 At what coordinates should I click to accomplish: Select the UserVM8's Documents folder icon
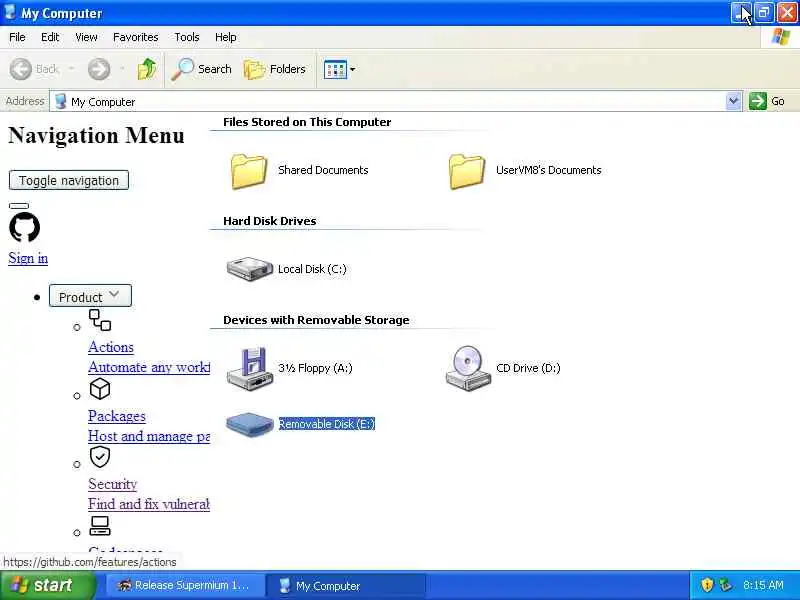pos(467,171)
